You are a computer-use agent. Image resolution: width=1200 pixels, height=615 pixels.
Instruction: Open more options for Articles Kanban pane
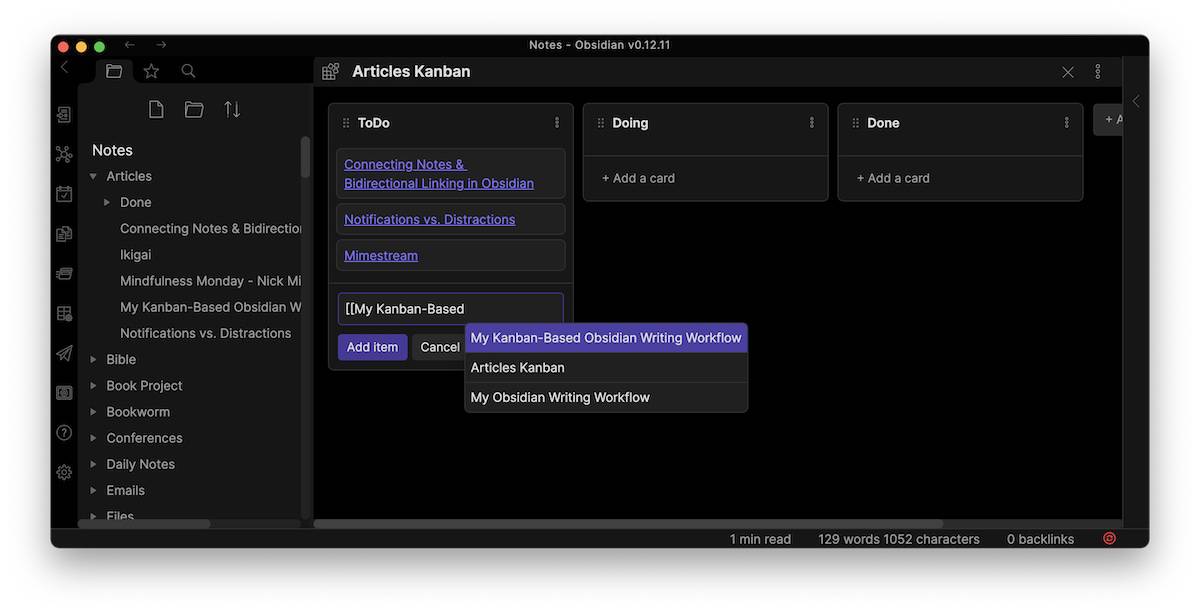point(1098,72)
